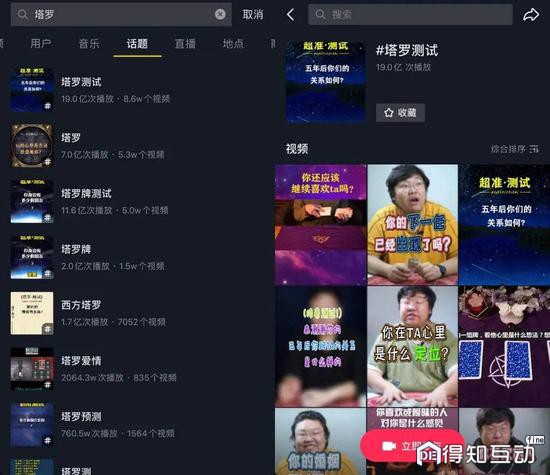550x475 pixels.
Task: Play the video with blue tarot cards
Action: (x=504, y=346)
